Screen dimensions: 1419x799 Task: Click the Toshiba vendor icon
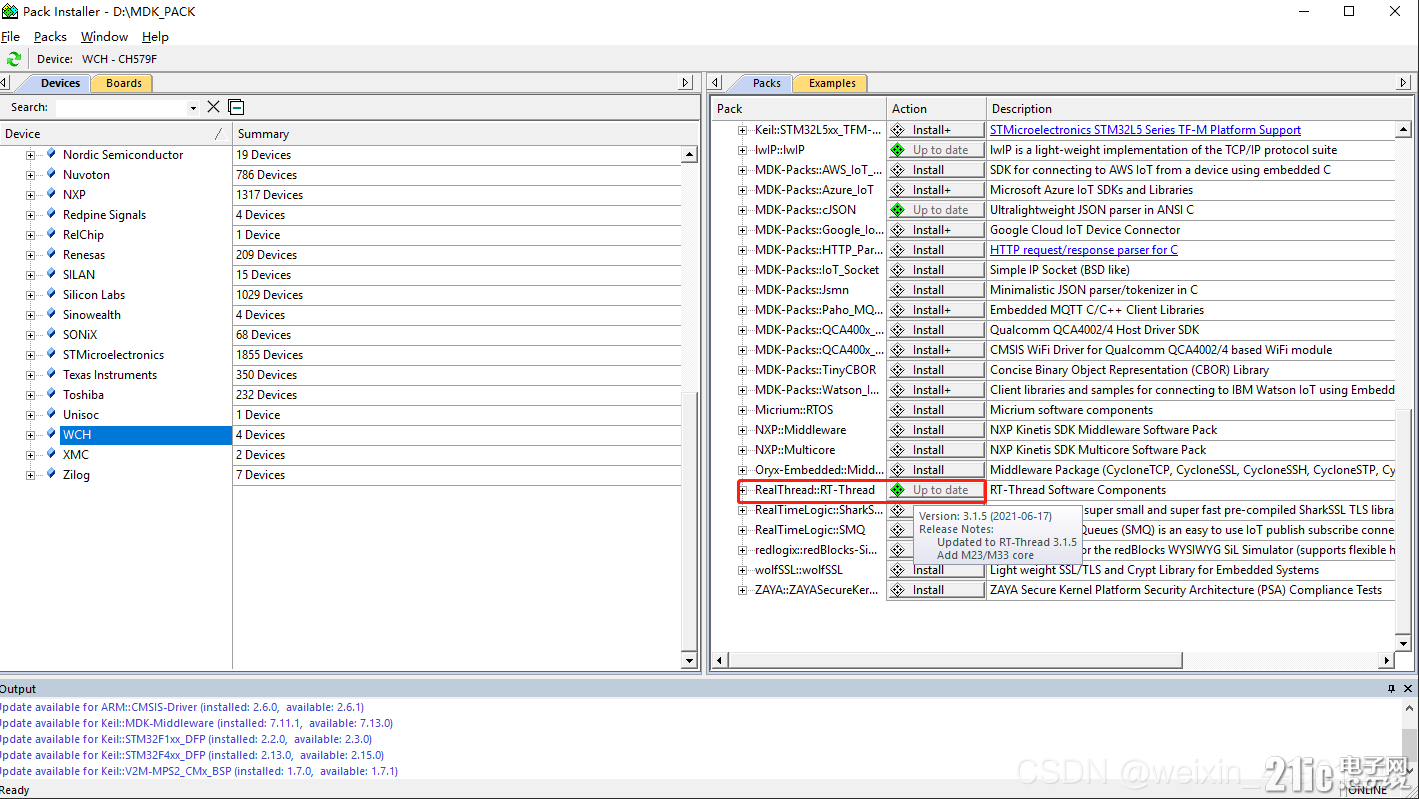51,394
